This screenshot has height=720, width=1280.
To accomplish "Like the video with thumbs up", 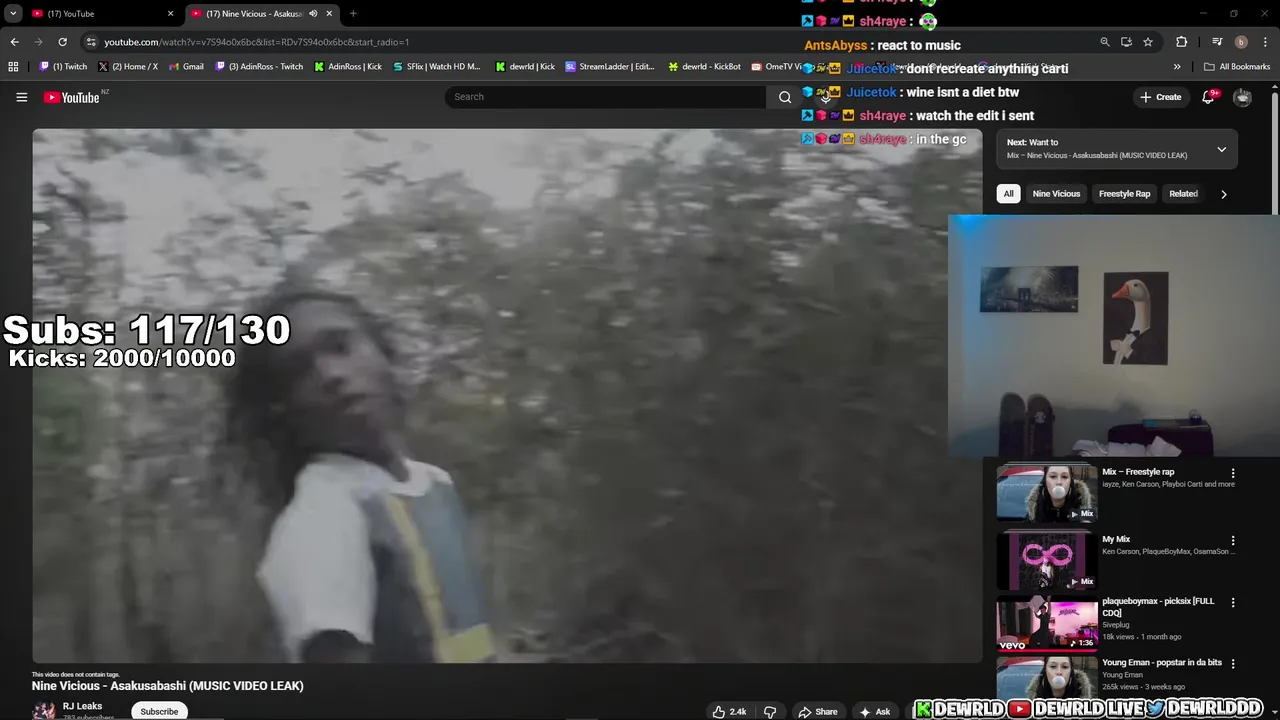I will click(x=729, y=712).
